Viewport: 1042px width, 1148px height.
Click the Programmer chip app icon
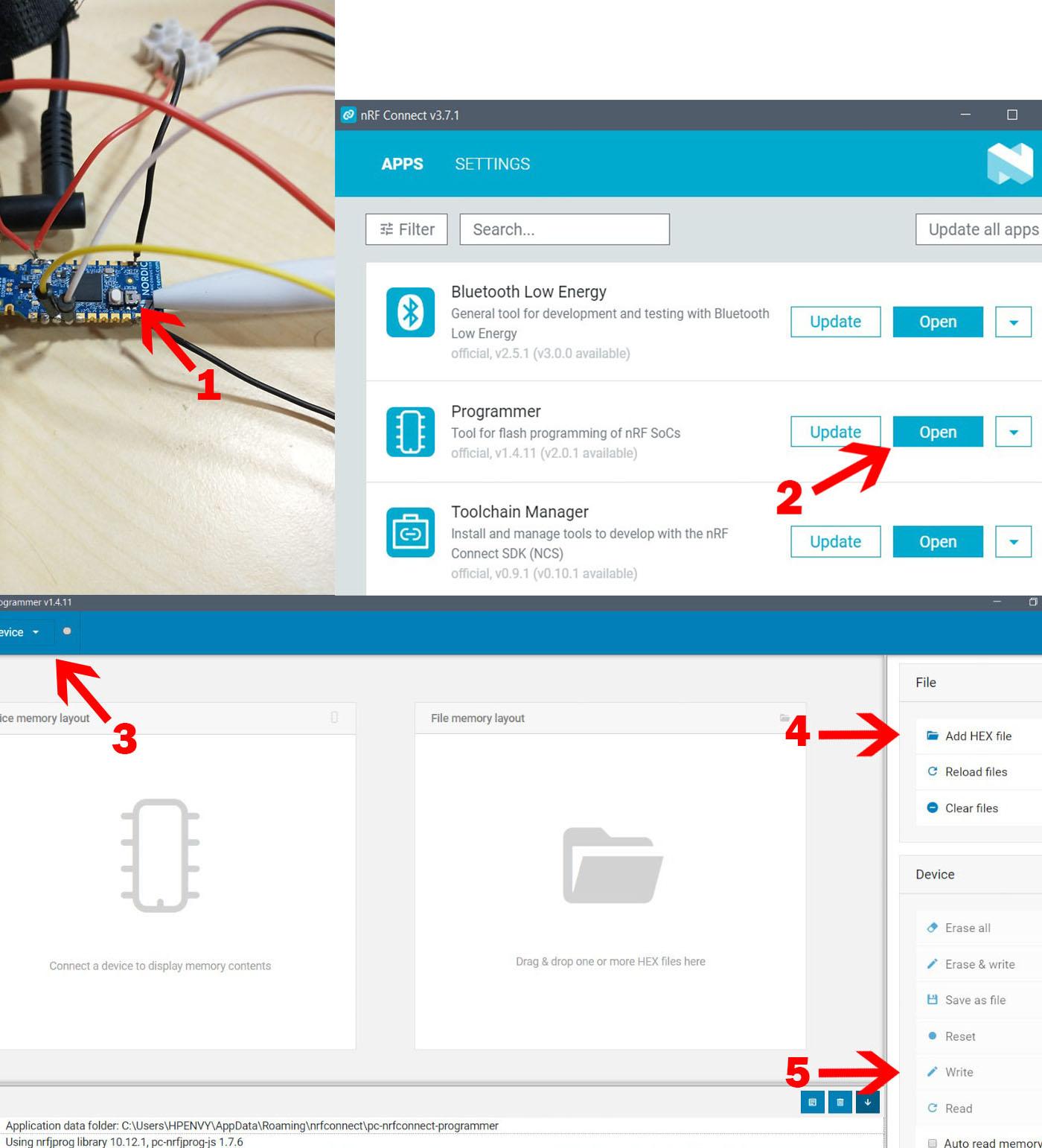(410, 432)
